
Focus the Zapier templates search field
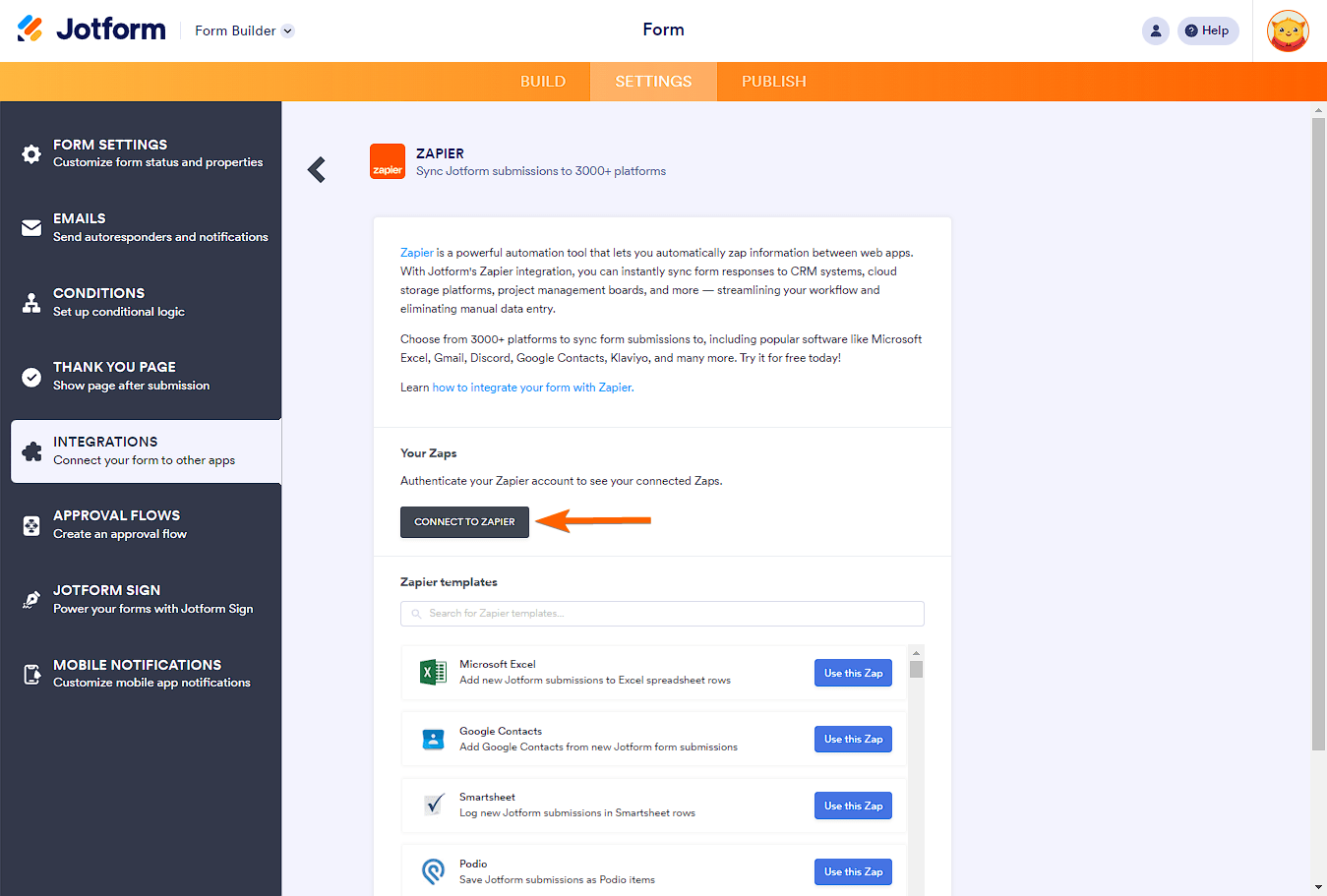662,614
